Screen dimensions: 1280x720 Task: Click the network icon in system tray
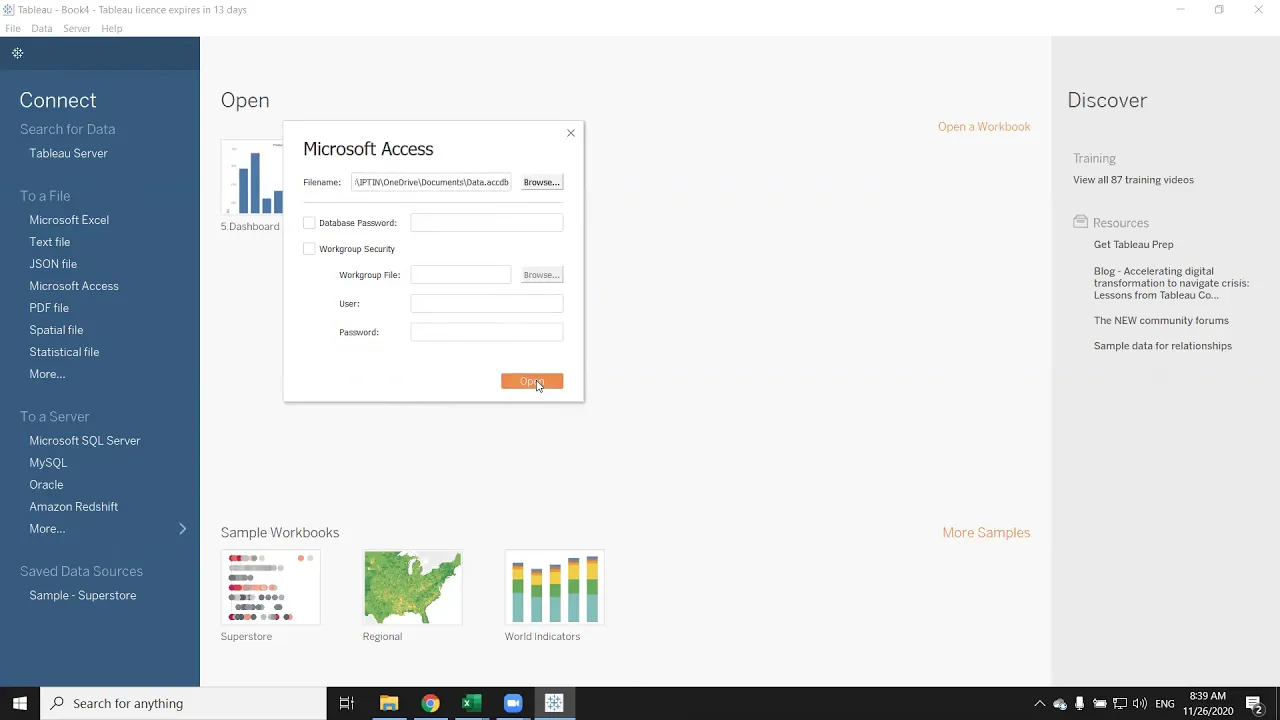(x=1120, y=704)
